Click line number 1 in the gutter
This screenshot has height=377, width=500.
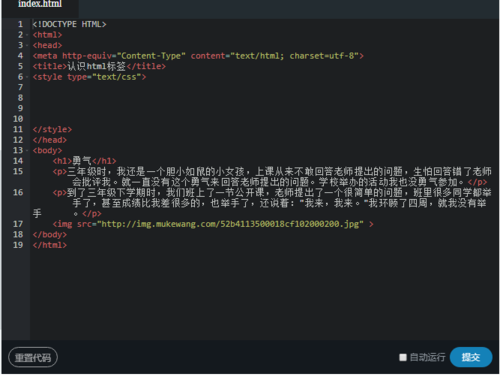20,24
